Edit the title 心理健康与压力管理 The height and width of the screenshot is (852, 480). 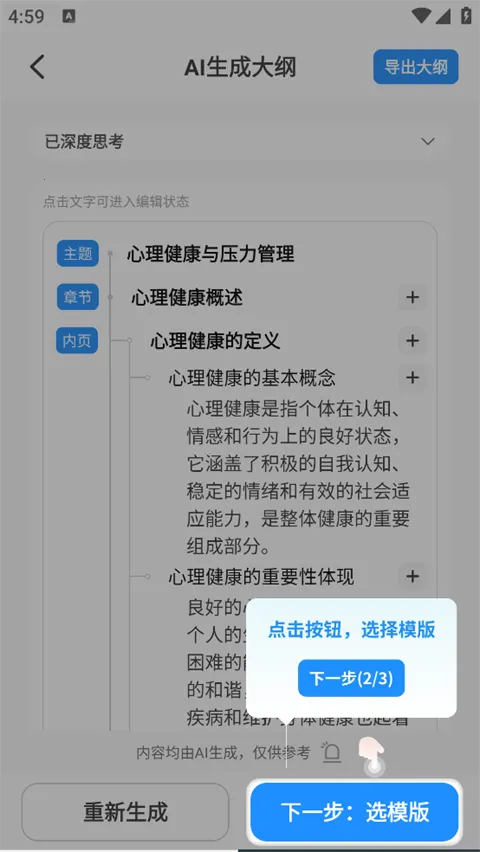211,254
